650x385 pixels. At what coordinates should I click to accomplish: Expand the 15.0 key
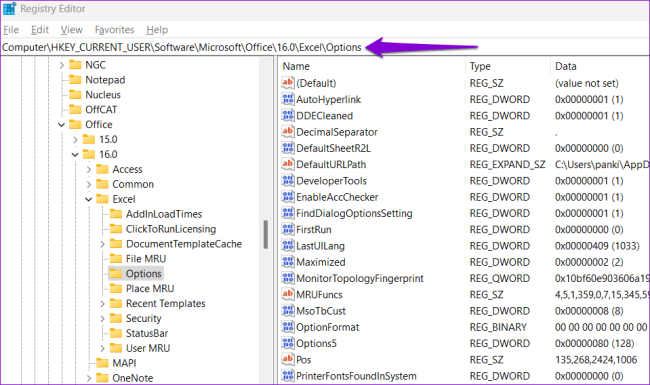click(x=75, y=140)
